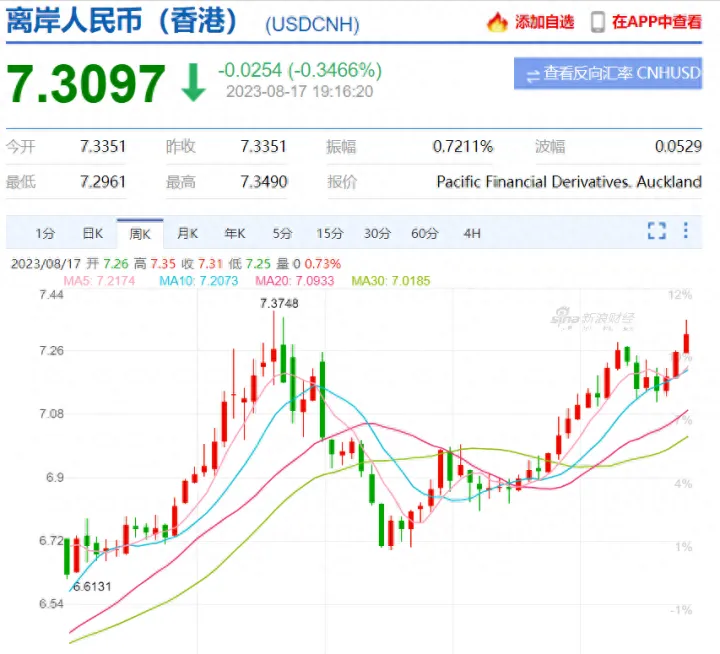The height and width of the screenshot is (654, 720).
Task: Click the fire icon for 添加自选
Action: point(497,22)
